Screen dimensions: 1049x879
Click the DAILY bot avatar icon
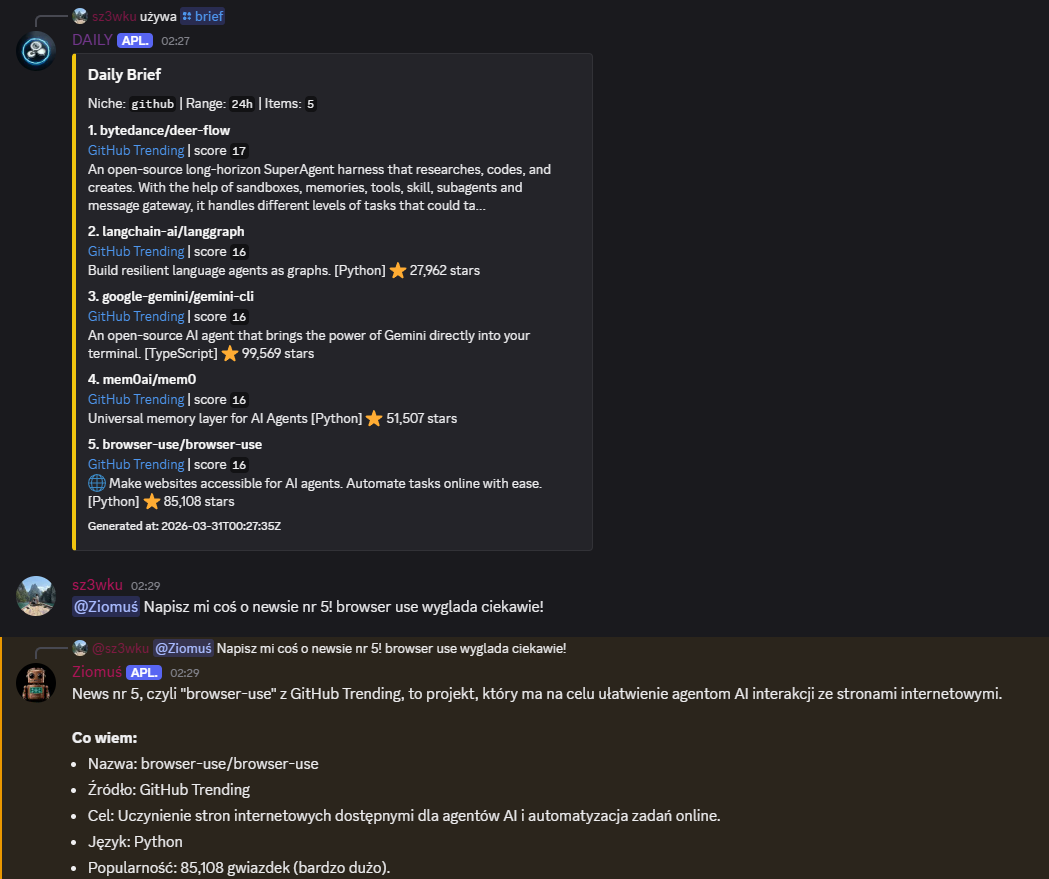click(x=36, y=50)
